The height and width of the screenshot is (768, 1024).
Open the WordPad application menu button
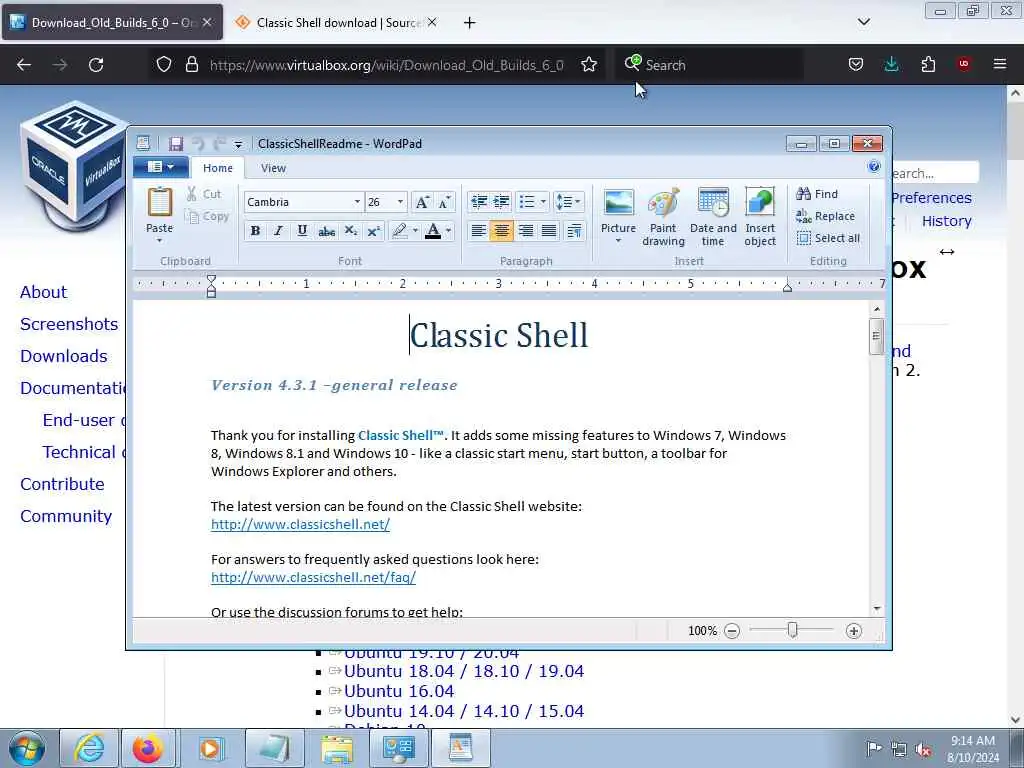161,167
